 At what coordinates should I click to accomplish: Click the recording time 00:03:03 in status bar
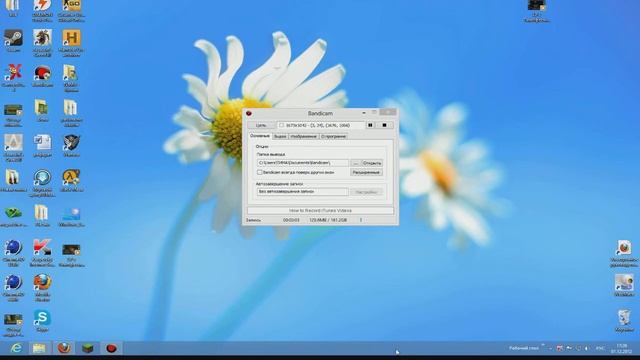291,220
